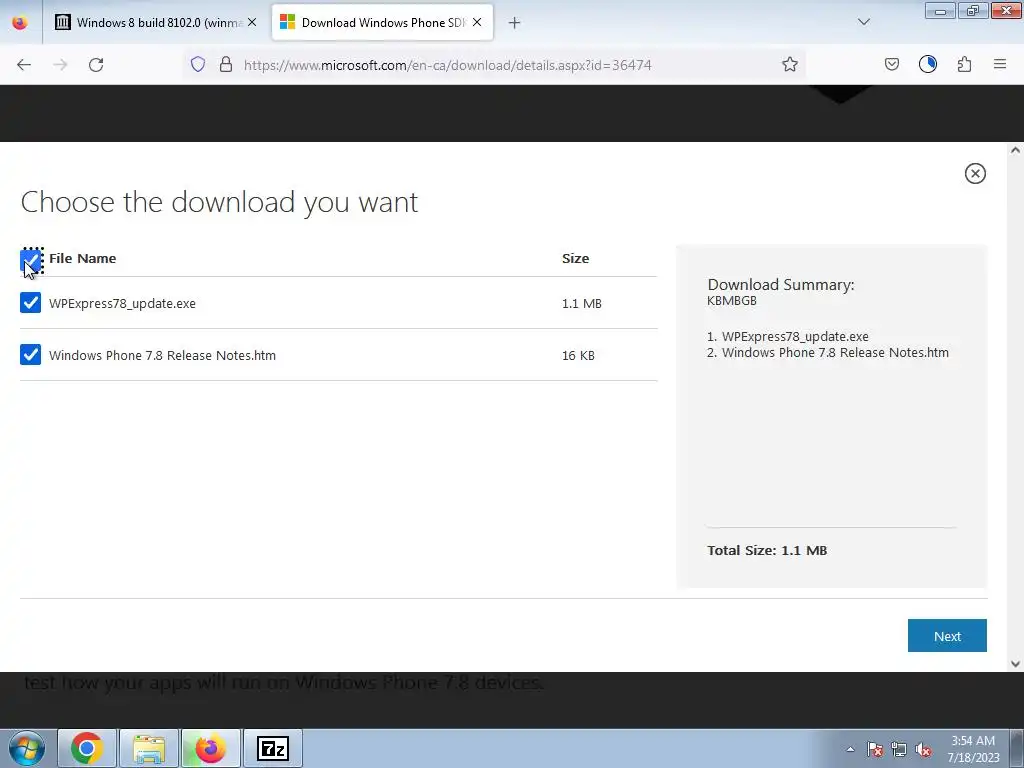This screenshot has width=1024, height=768.
Task: Bookmark this page with the star icon
Action: [x=790, y=64]
